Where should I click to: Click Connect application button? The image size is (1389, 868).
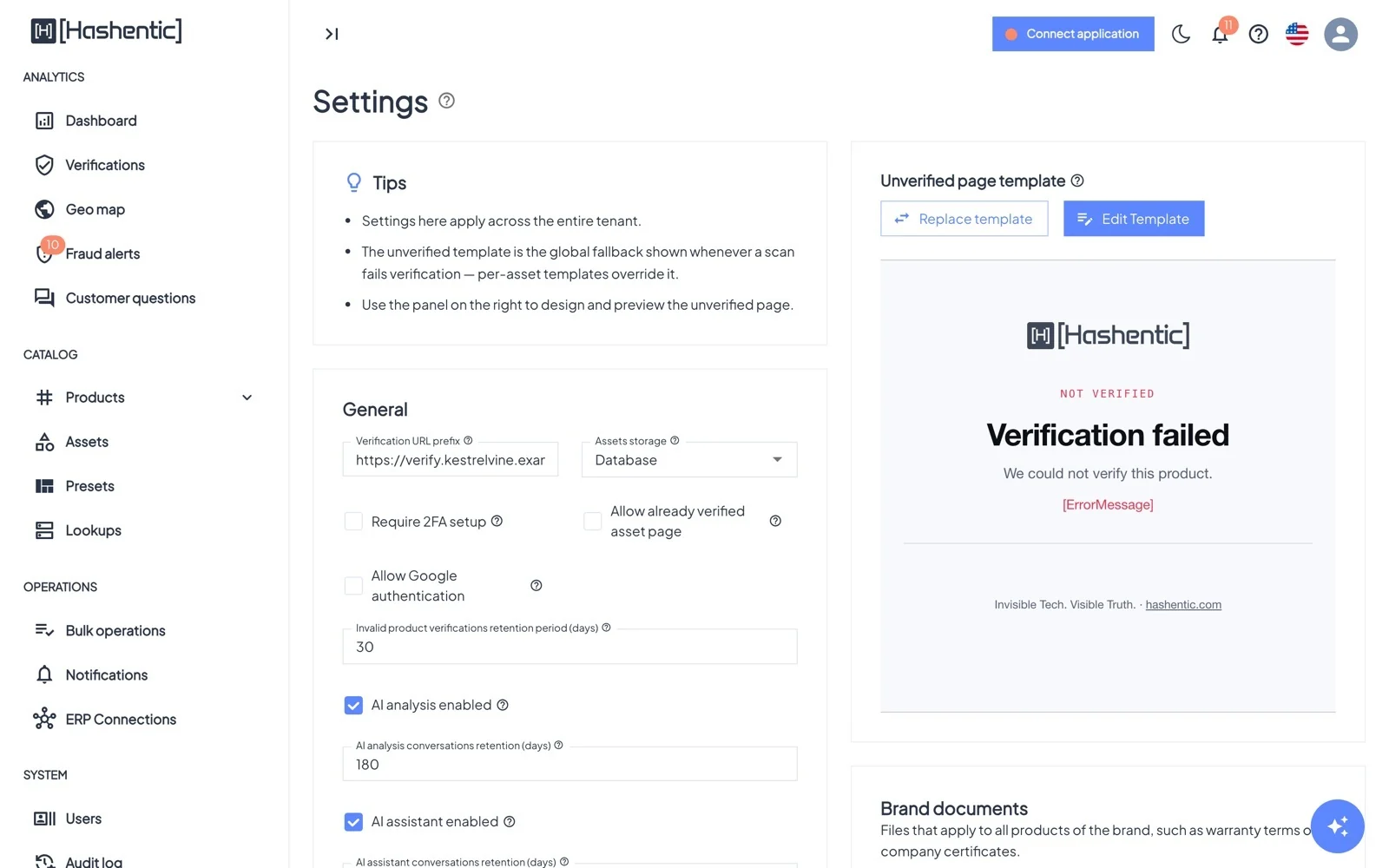point(1073,34)
